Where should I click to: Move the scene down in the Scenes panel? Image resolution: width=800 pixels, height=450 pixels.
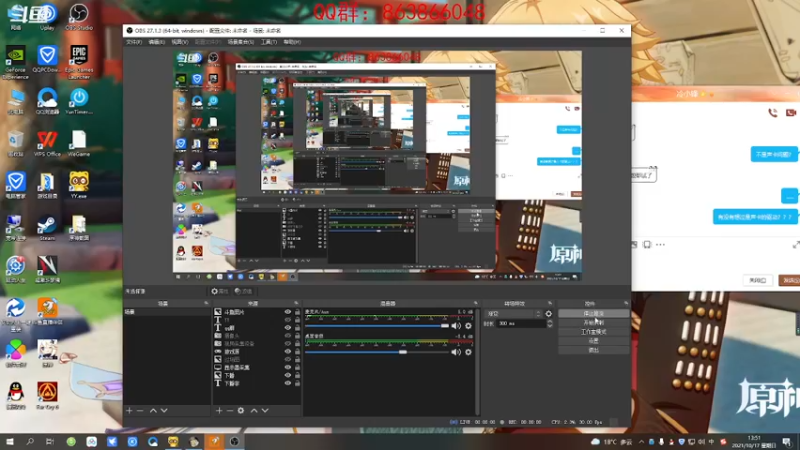coord(164,411)
